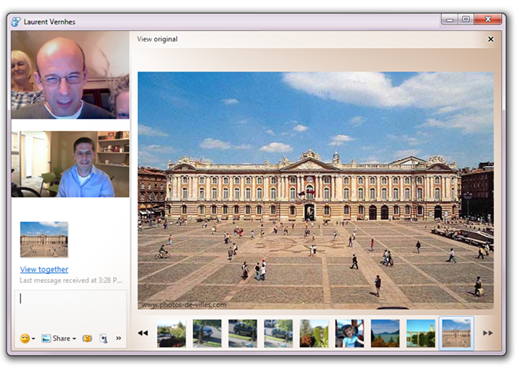
Task: Maximize the conversation window
Action: point(466,19)
